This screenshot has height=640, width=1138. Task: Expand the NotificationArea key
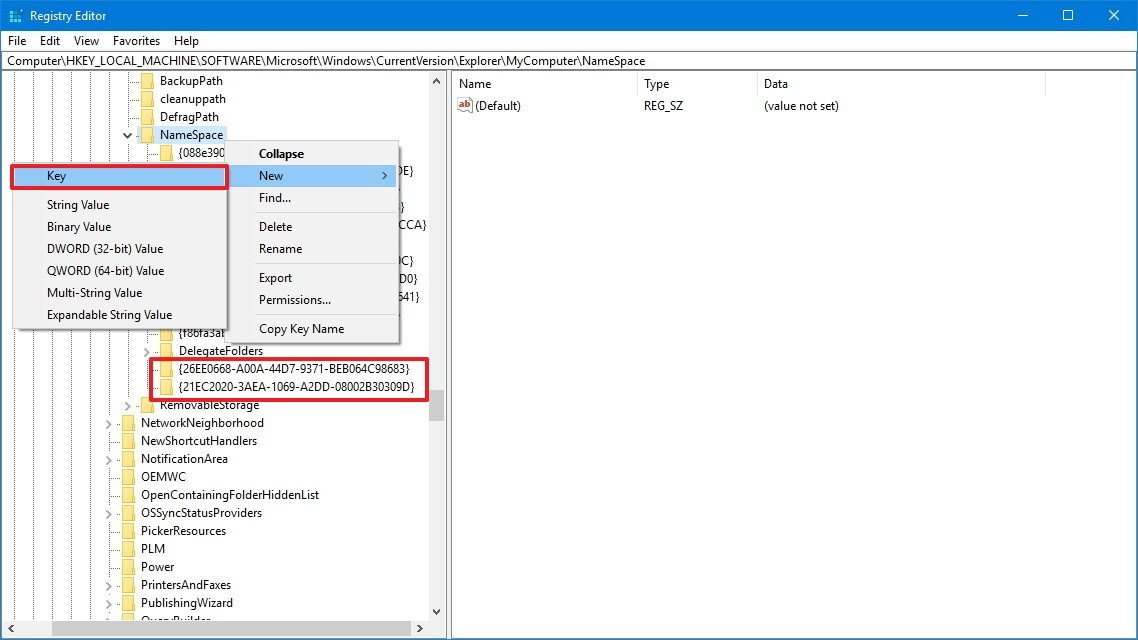(109, 459)
